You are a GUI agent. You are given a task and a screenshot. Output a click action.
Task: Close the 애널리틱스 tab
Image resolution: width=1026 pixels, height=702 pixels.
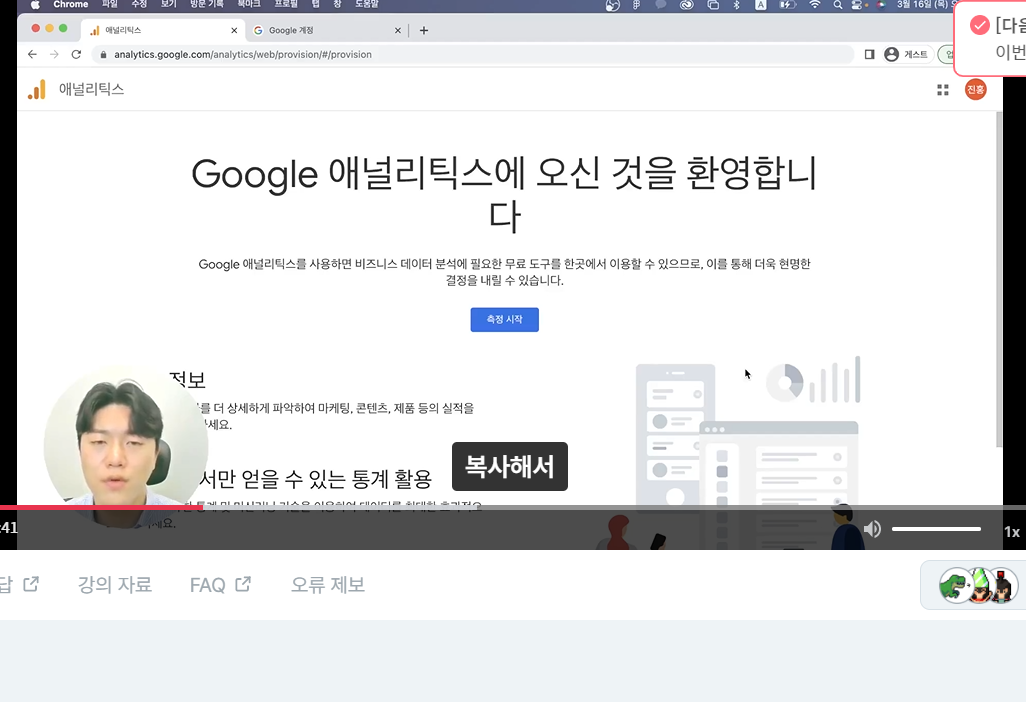[234, 30]
